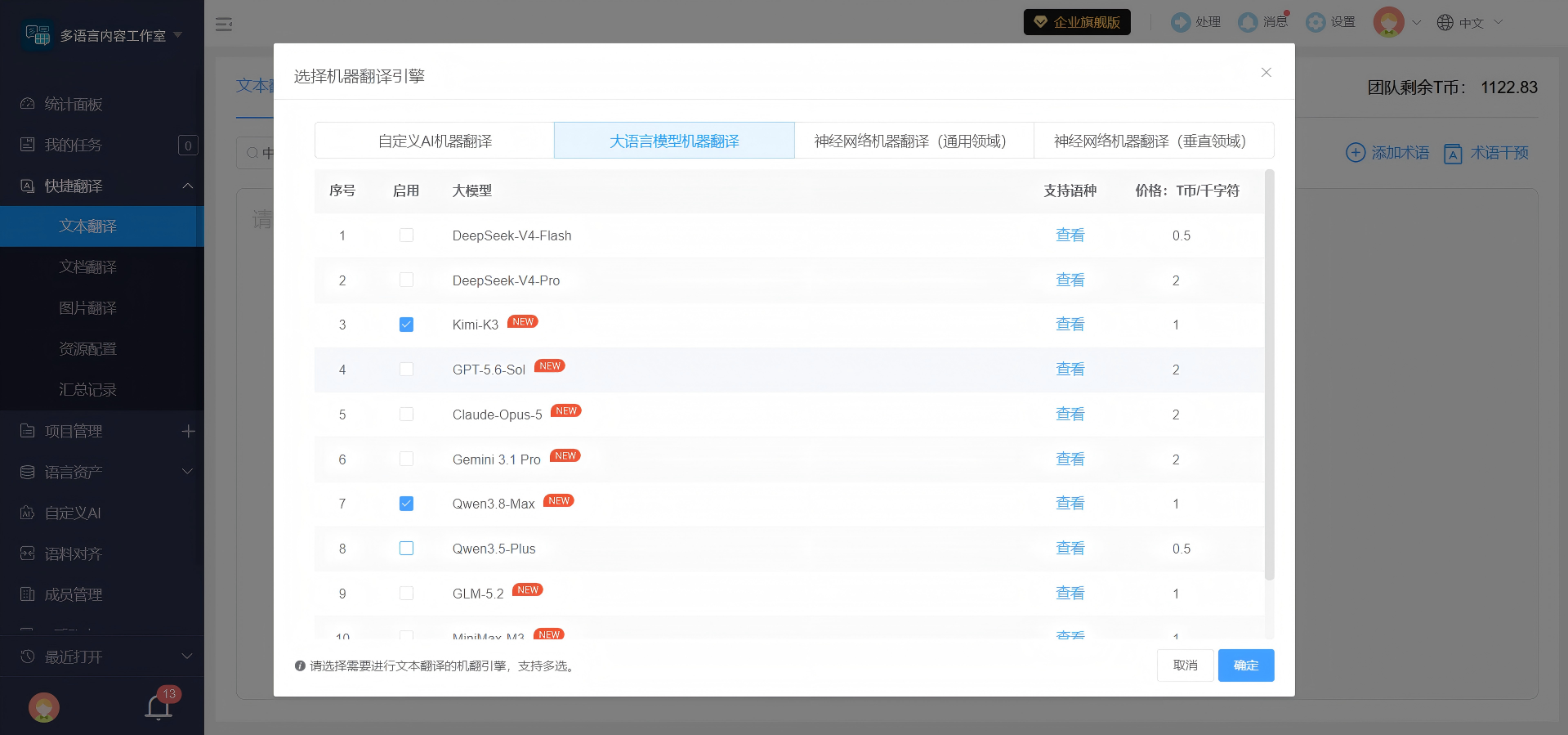Collapse the 快捷翻译 sidebar section
Screen dimensions: 1568x735
point(187,186)
